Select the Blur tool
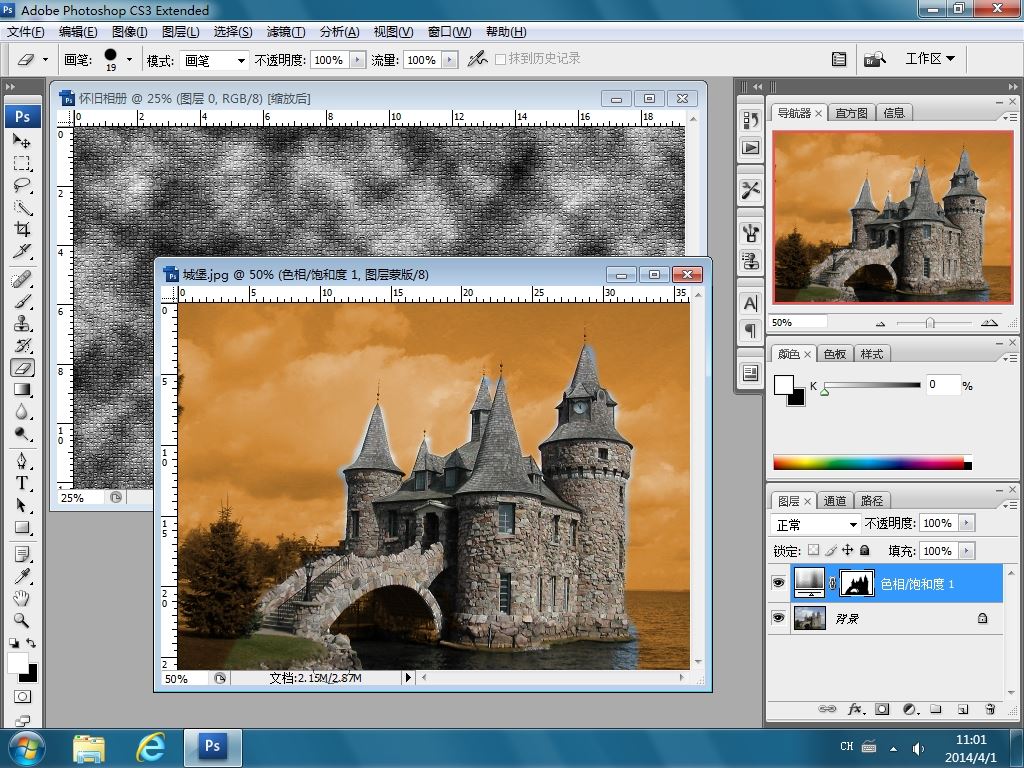1024x768 pixels. [22, 412]
